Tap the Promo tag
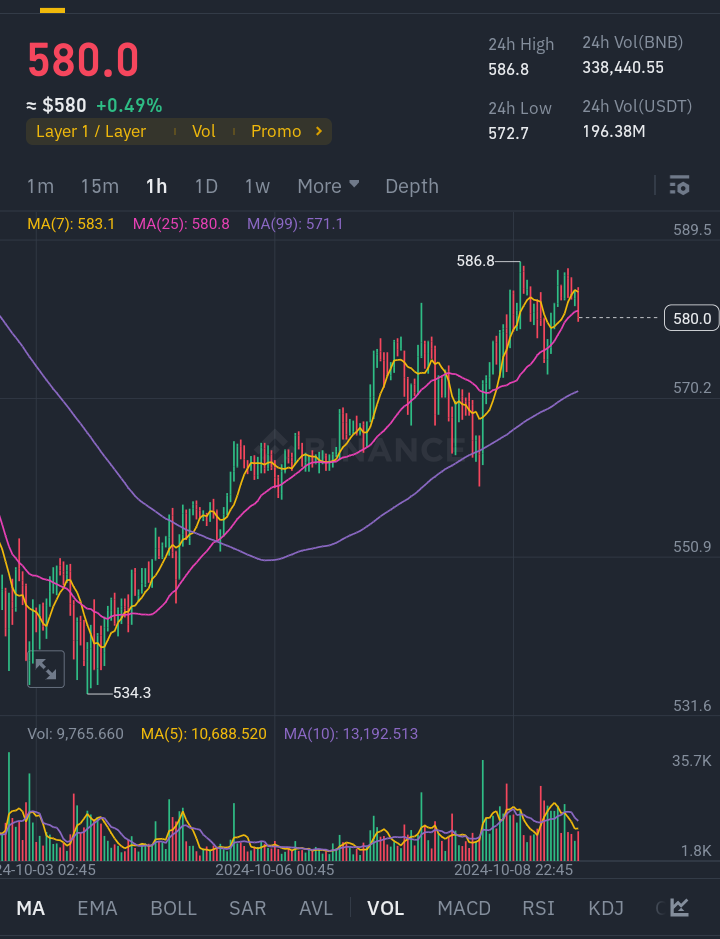This screenshot has width=720, height=939. [276, 131]
